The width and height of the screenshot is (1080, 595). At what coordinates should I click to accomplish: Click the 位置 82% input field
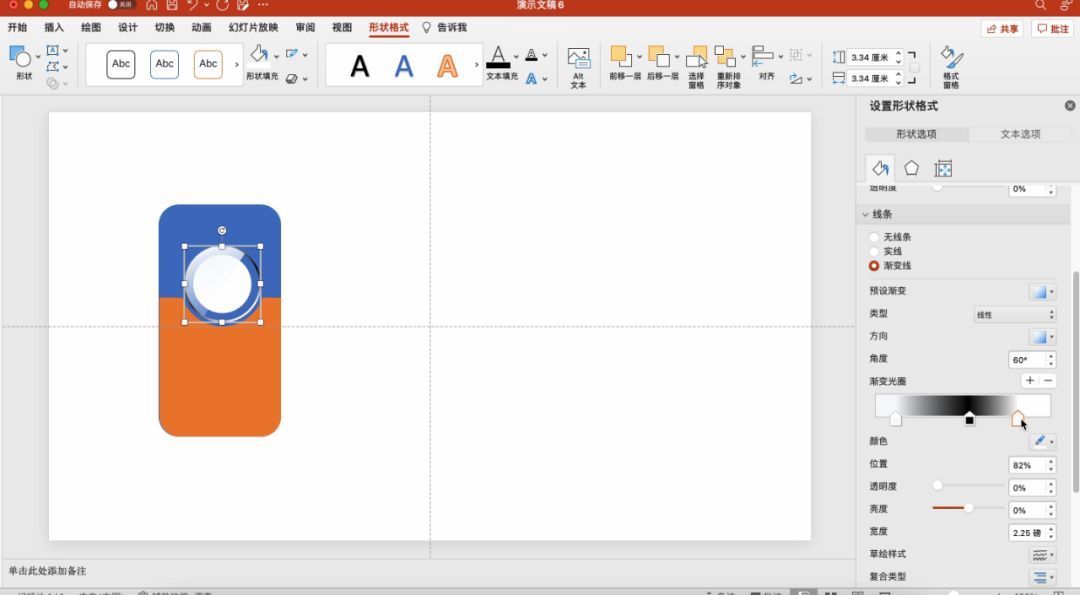(x=1026, y=466)
